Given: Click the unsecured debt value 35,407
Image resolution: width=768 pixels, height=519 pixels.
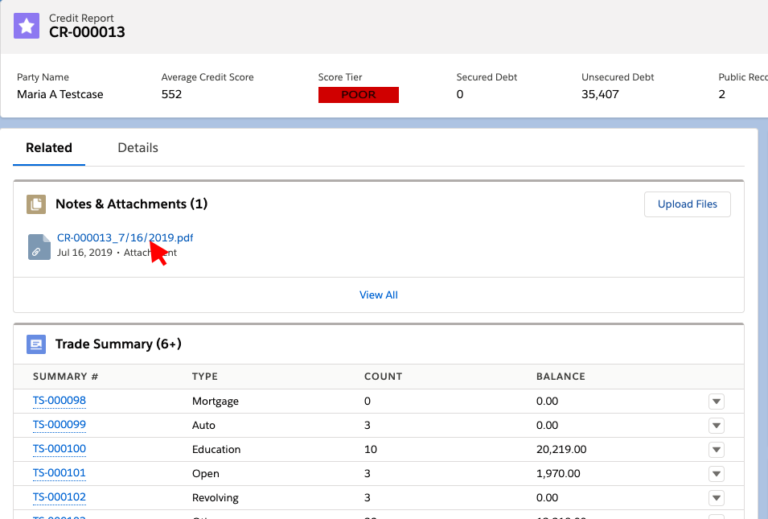Looking at the screenshot, I should tap(600, 94).
